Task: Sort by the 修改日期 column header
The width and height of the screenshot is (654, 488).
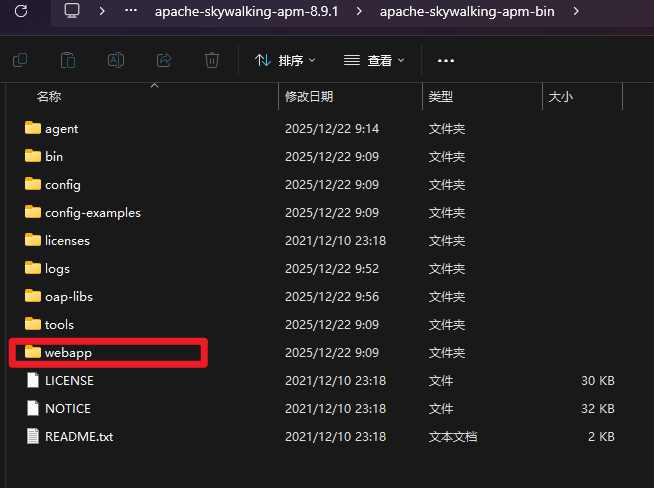Action: [x=309, y=97]
